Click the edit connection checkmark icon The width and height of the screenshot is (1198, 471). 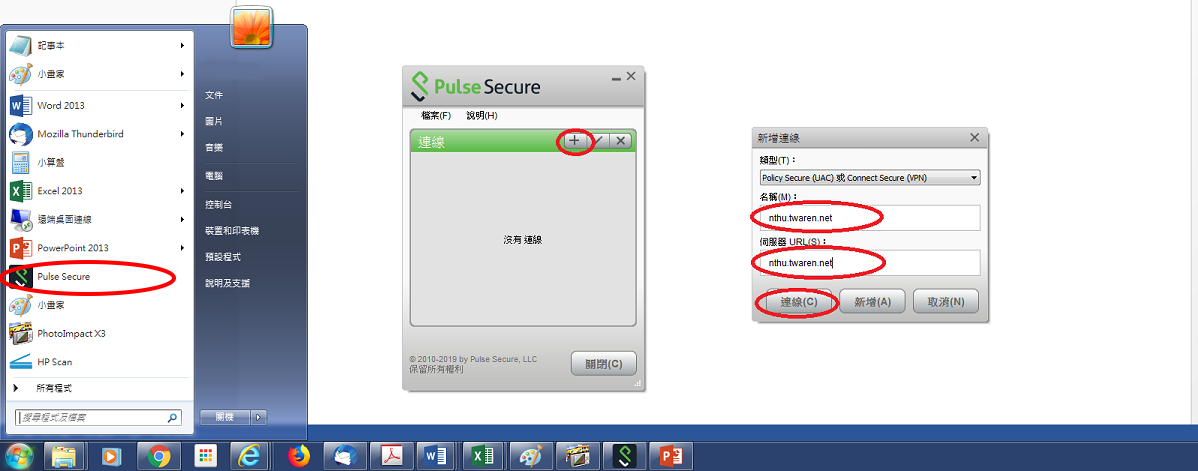coord(599,141)
